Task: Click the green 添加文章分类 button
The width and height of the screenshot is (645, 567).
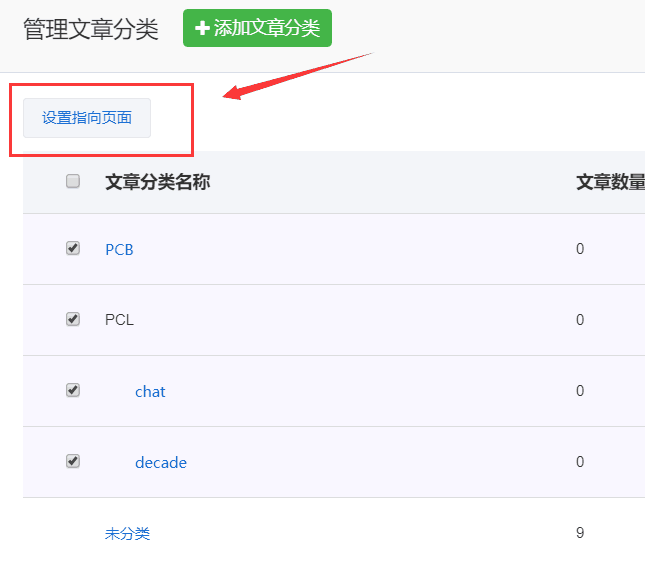Action: point(257,28)
